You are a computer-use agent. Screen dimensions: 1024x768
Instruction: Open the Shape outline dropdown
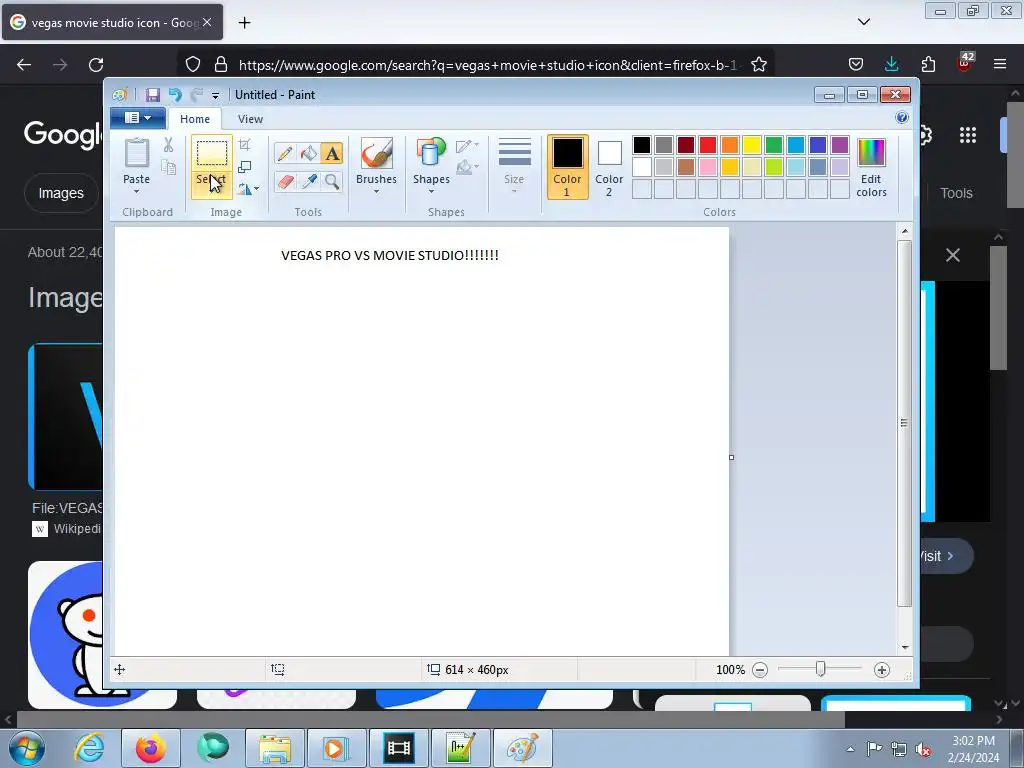pos(468,146)
